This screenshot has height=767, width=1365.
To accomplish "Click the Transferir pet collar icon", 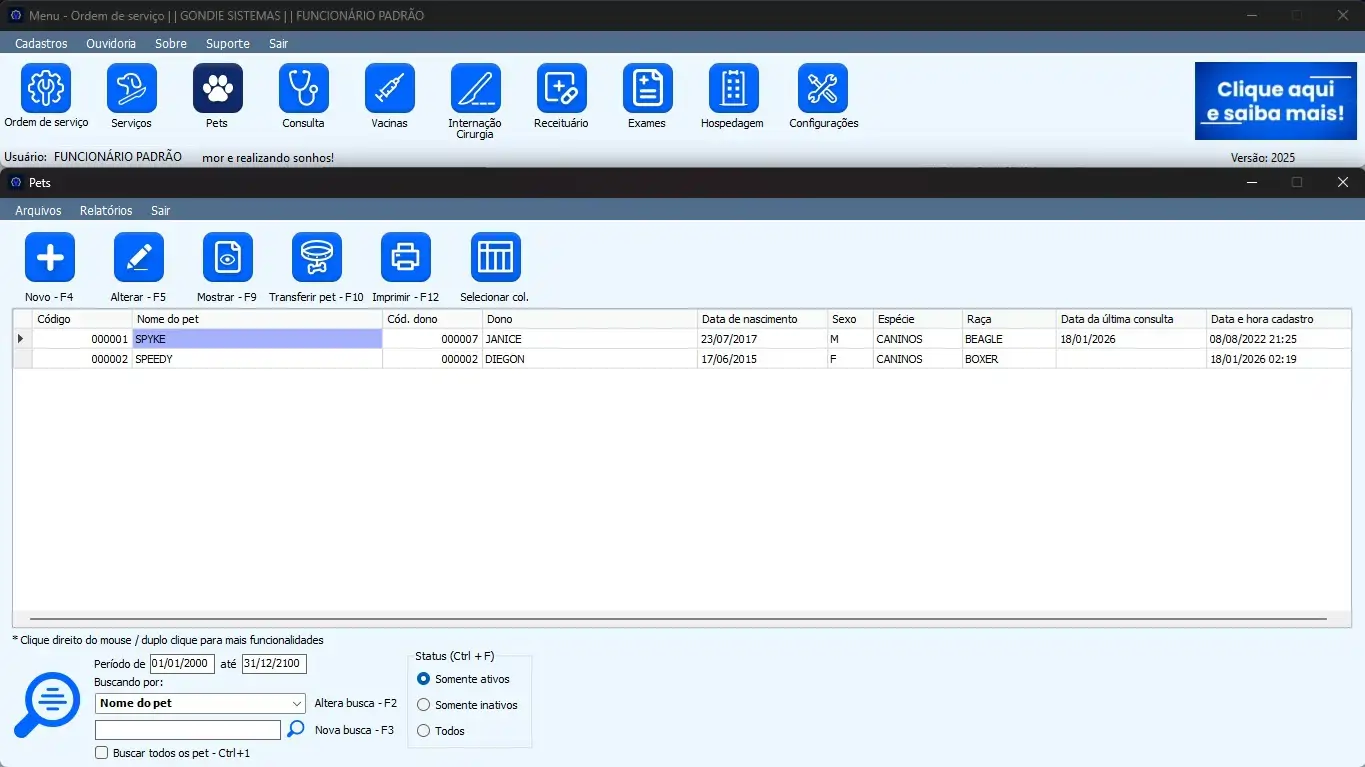I will click(317, 258).
